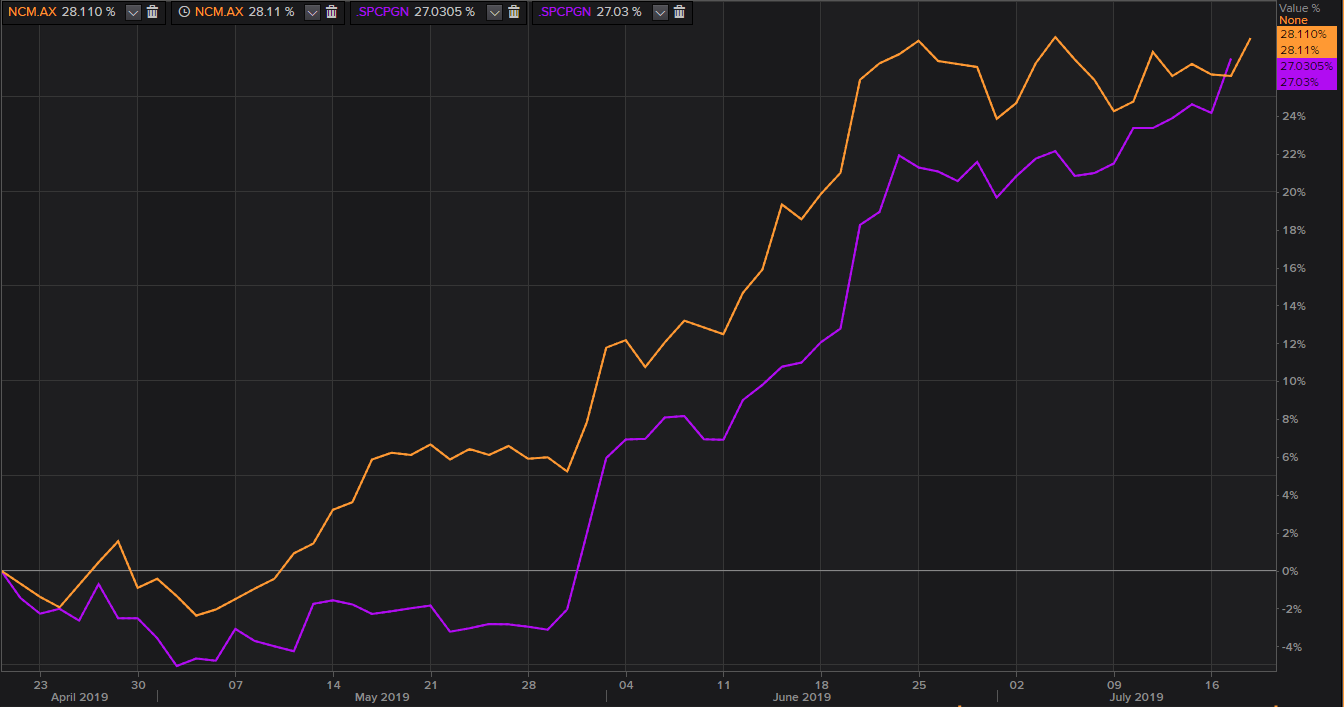
Task: Click the 20% y-axis label
Action: tap(1293, 192)
